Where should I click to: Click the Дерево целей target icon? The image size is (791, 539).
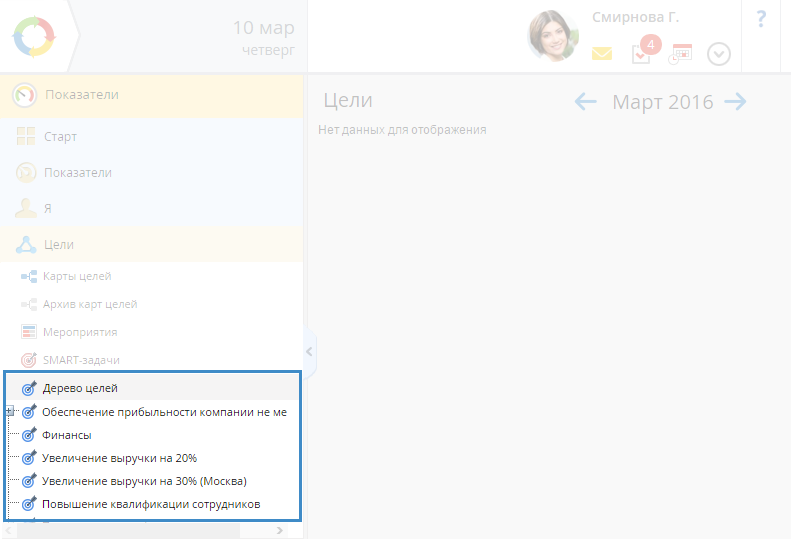[29, 388]
